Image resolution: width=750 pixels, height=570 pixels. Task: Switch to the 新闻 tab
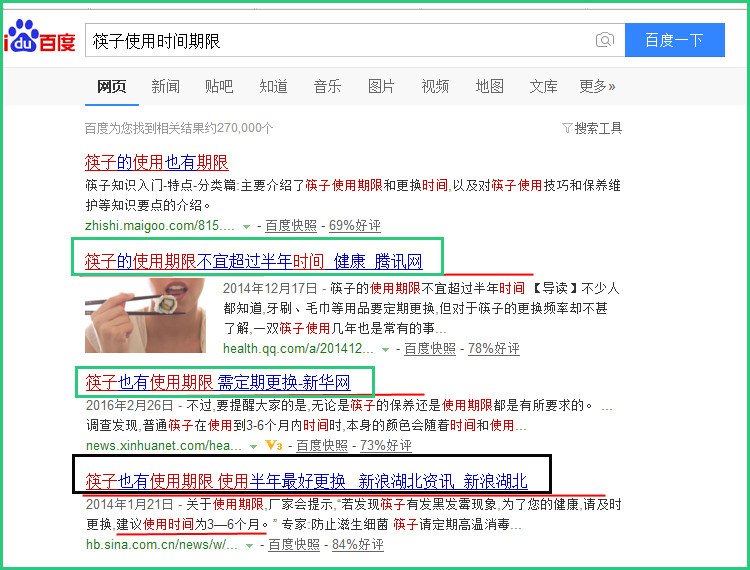[x=165, y=86]
